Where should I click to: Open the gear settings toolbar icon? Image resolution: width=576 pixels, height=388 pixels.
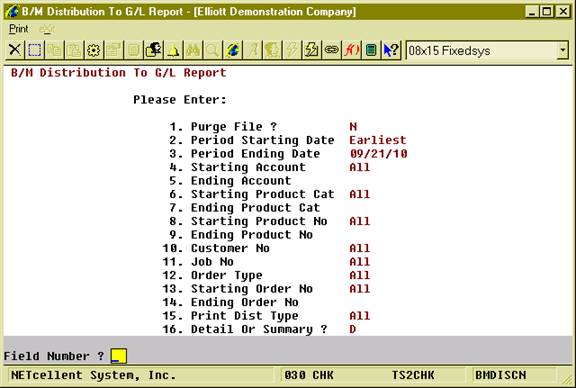(94, 50)
